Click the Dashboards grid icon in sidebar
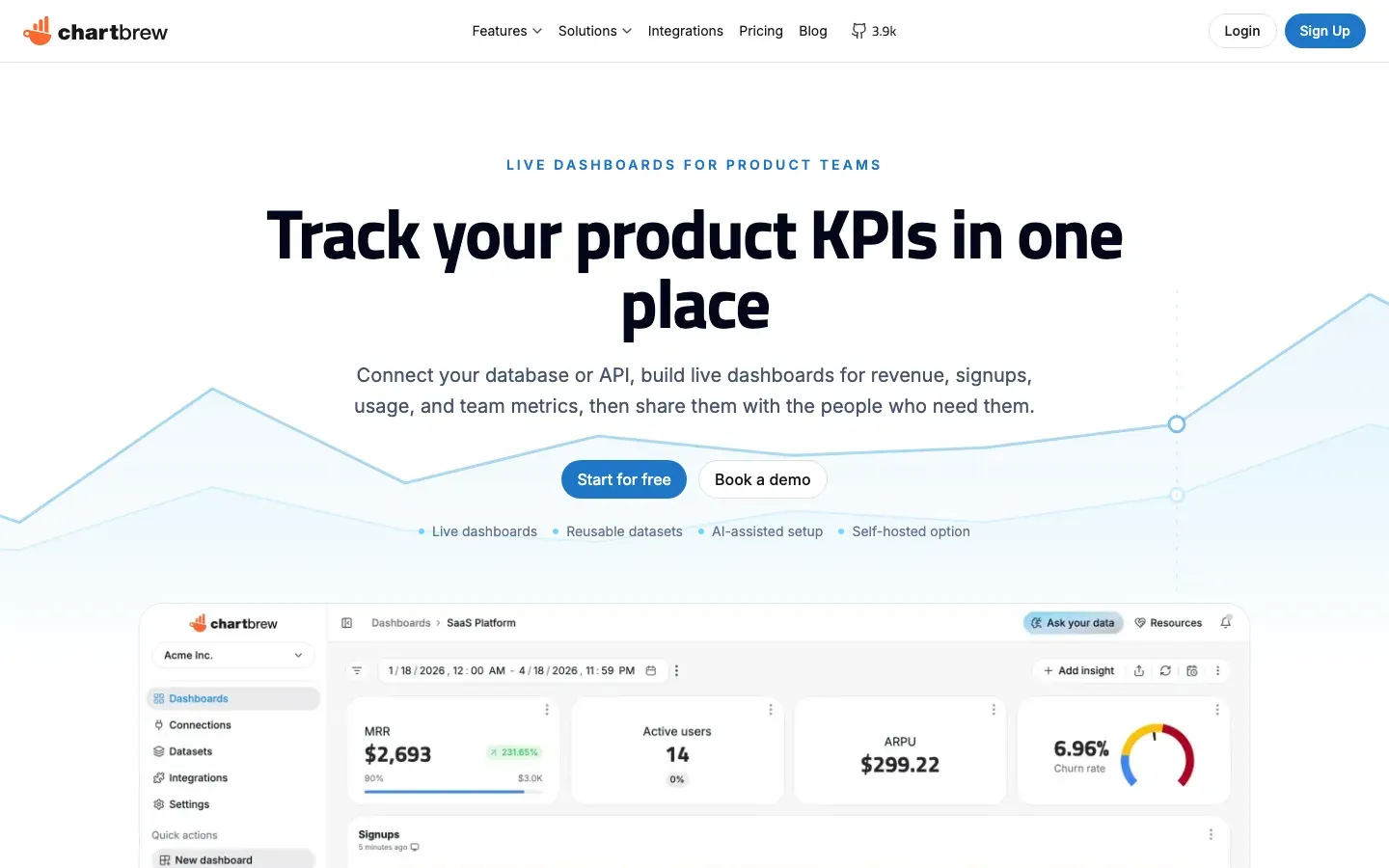 159,698
